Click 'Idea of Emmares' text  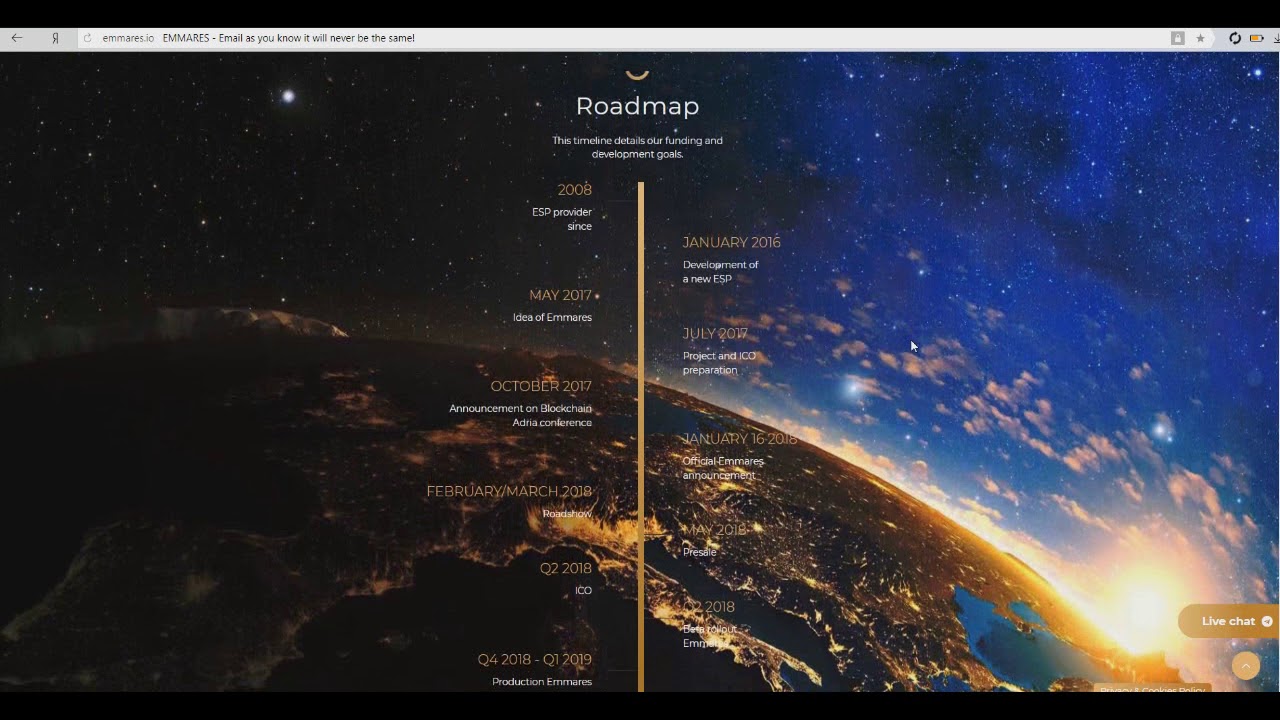(x=552, y=317)
